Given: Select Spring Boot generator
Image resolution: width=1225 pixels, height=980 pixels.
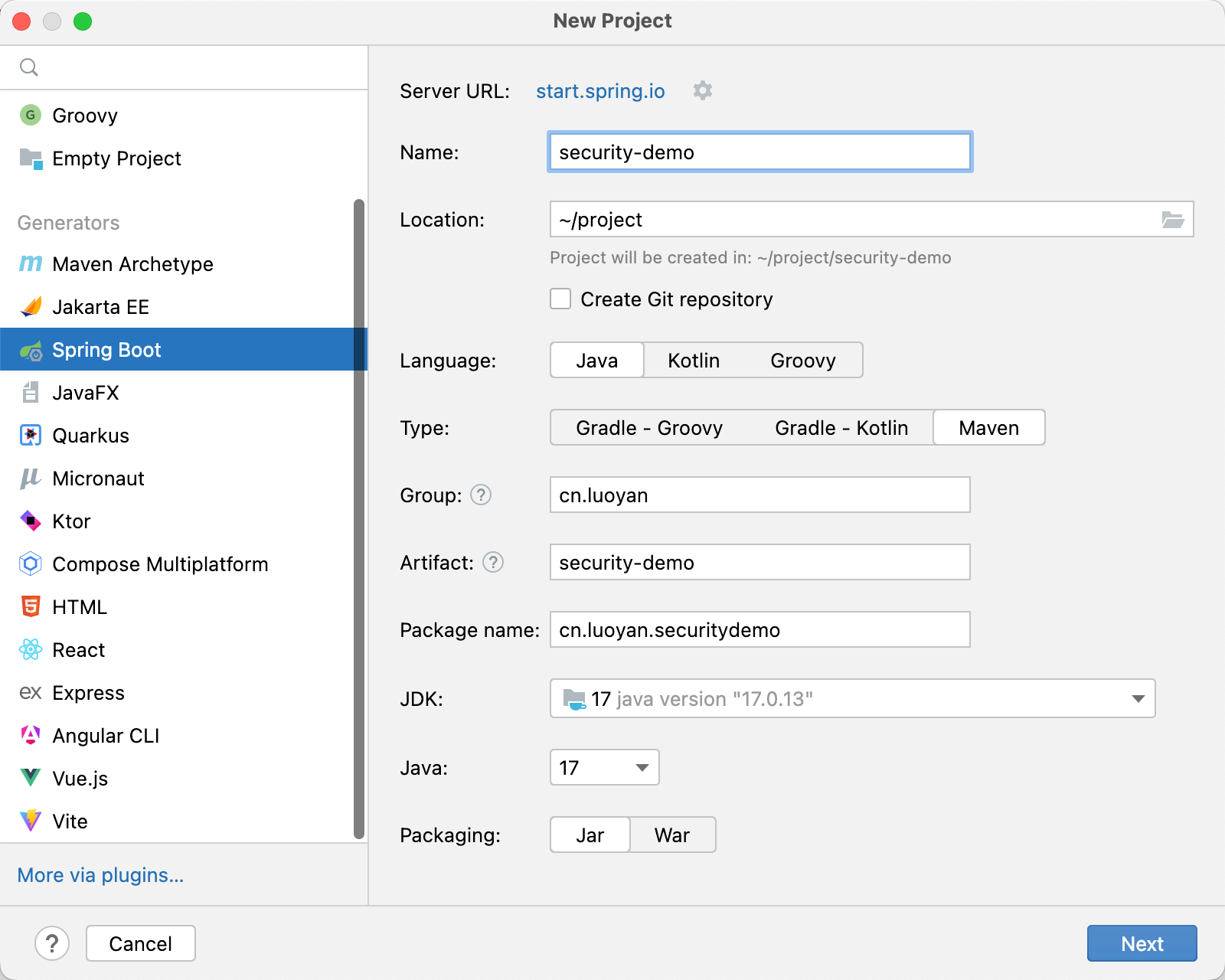Looking at the screenshot, I should pos(184,350).
